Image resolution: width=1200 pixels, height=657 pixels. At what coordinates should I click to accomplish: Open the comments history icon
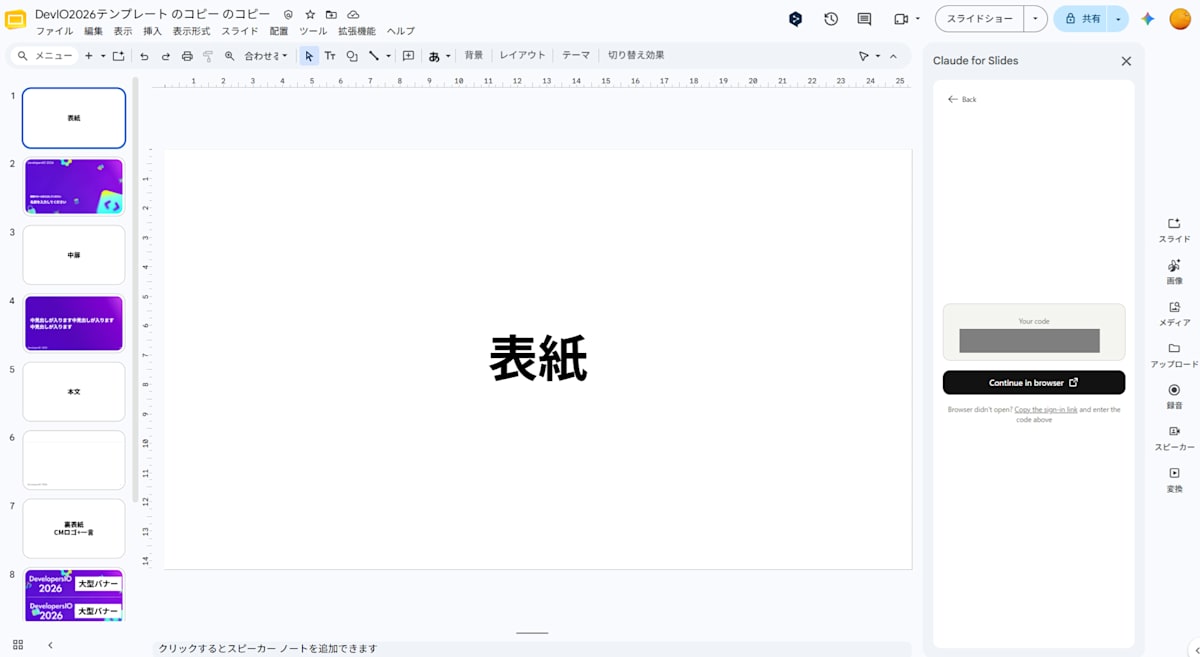(x=864, y=19)
